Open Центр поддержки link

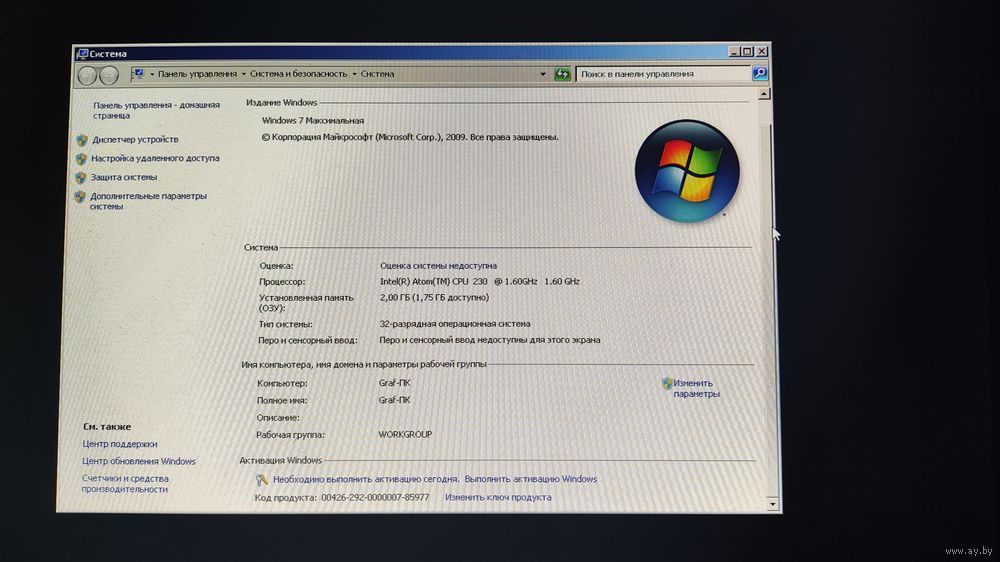(120, 443)
